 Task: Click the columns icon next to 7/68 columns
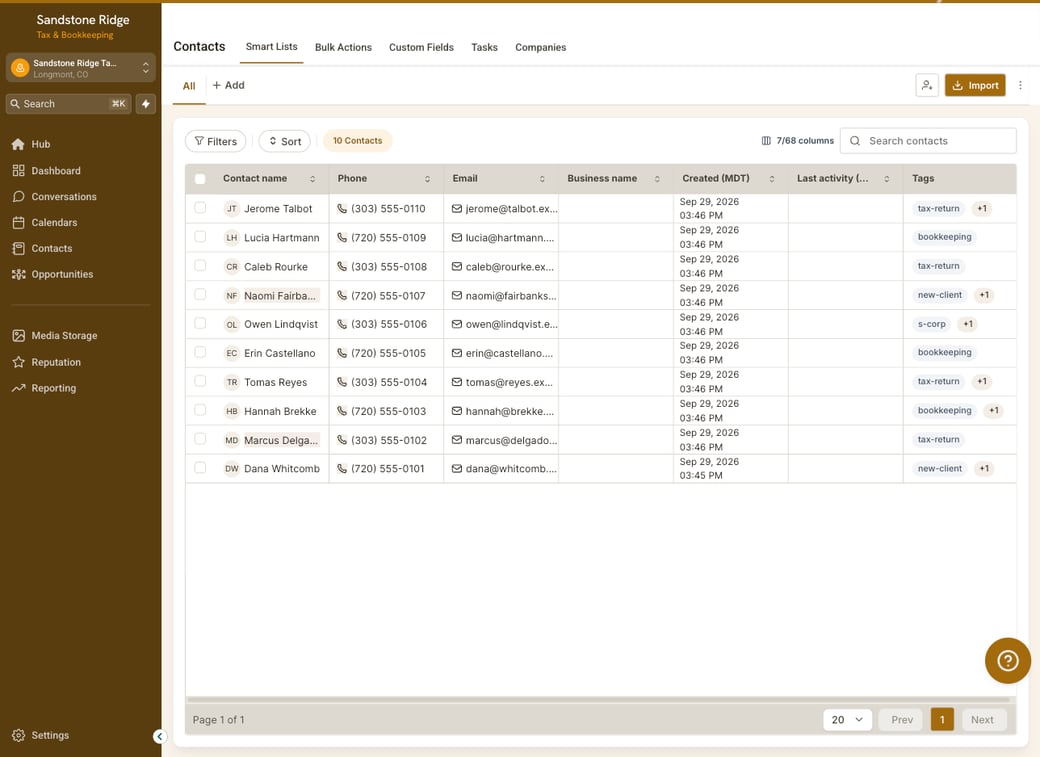coord(766,141)
